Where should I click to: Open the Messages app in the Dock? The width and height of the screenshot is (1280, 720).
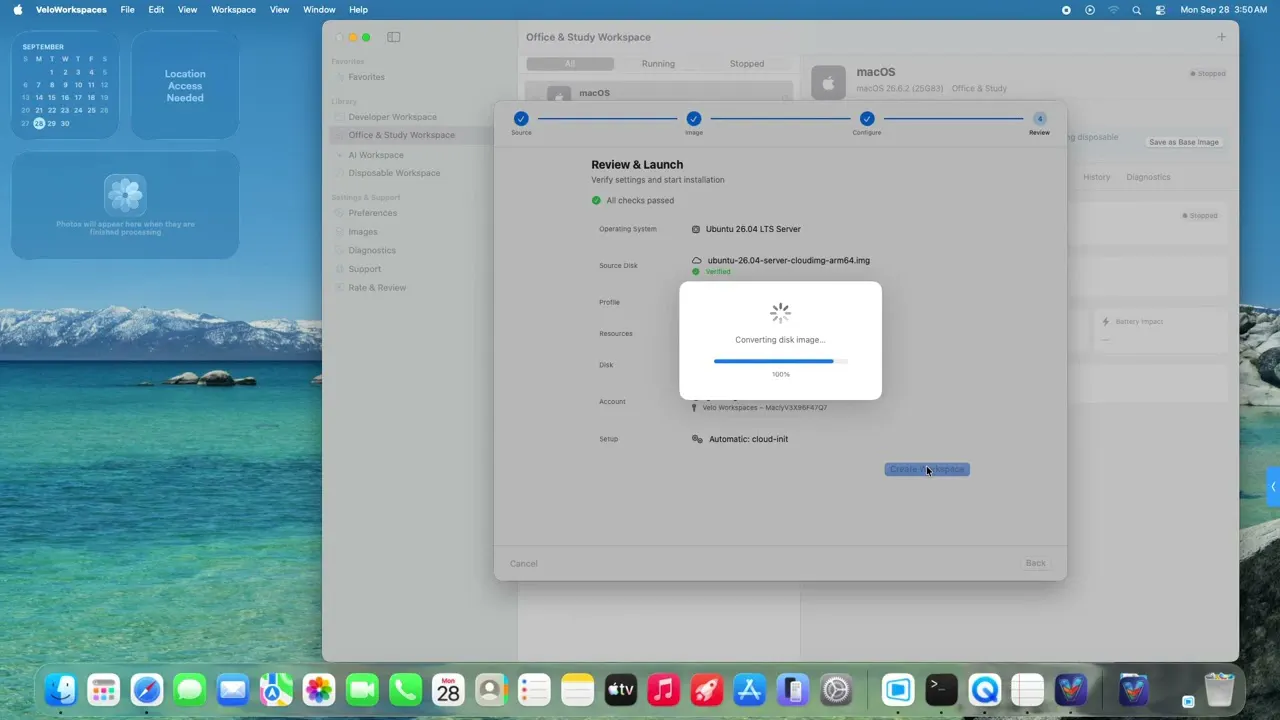[x=190, y=690]
